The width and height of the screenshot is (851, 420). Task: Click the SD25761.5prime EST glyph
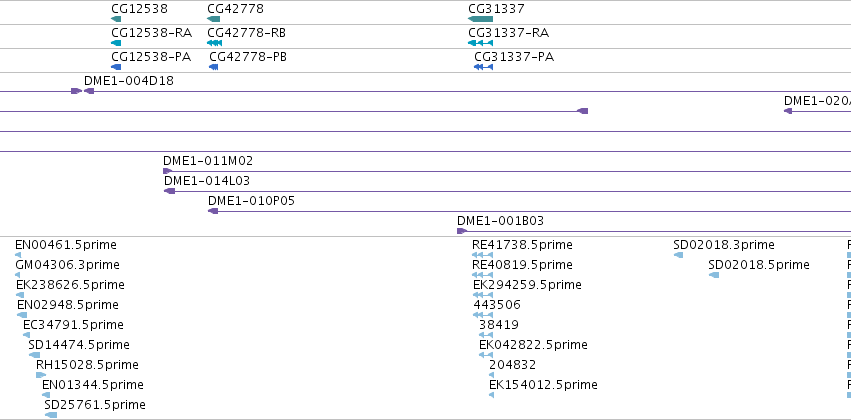click(50, 415)
